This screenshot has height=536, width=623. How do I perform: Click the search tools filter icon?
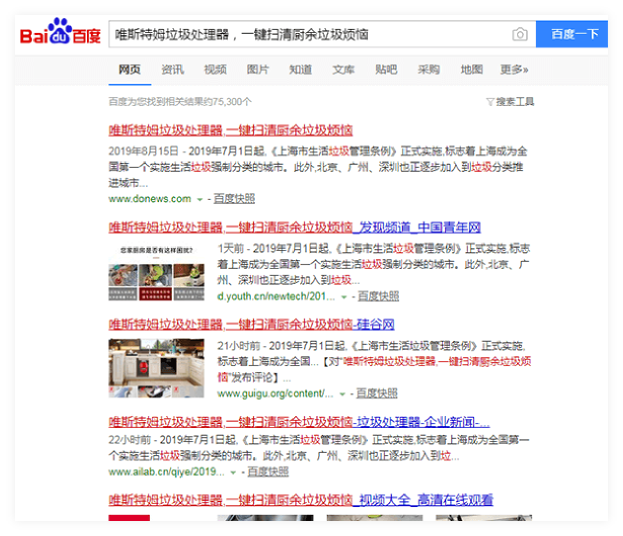pos(490,102)
